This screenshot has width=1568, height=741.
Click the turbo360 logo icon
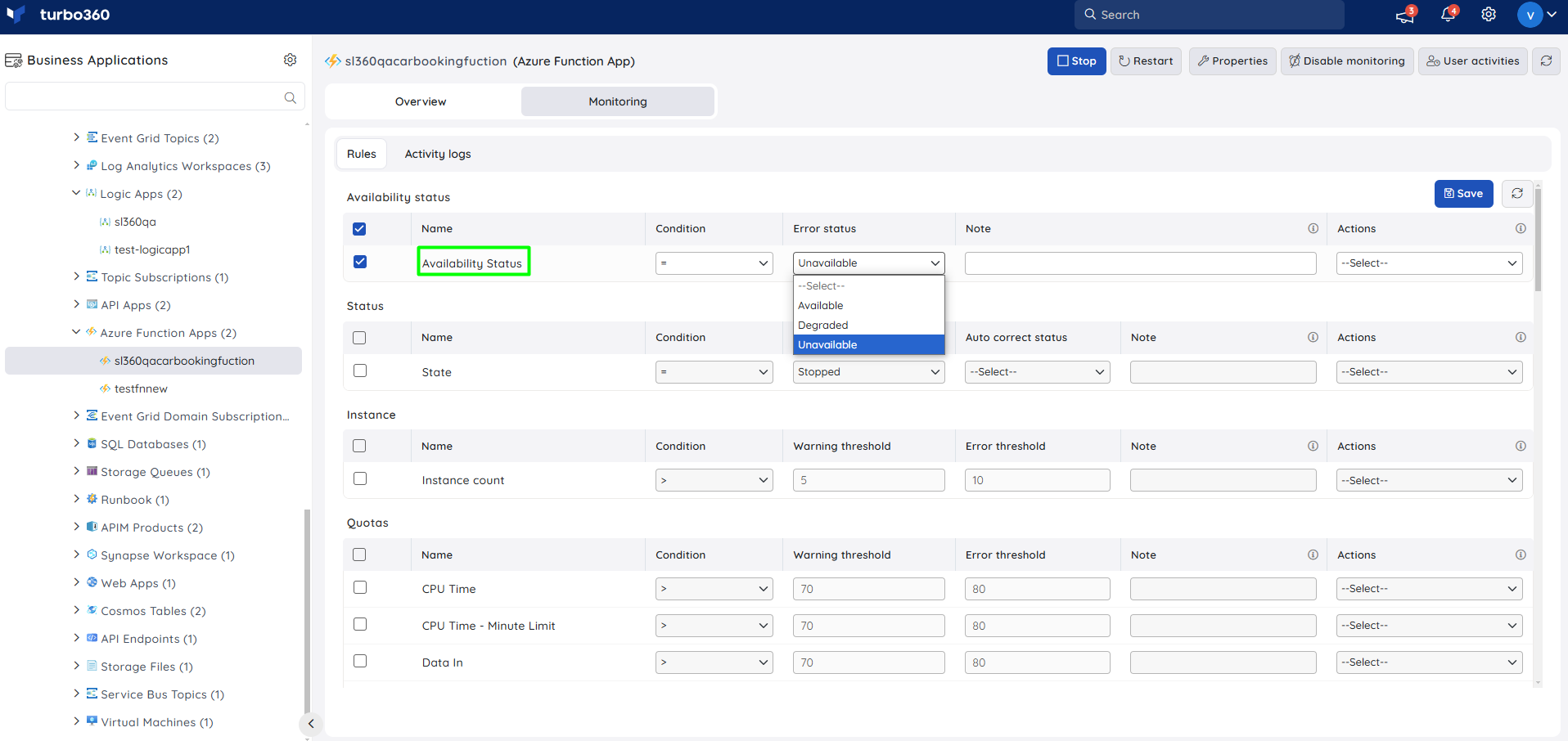coord(16,15)
